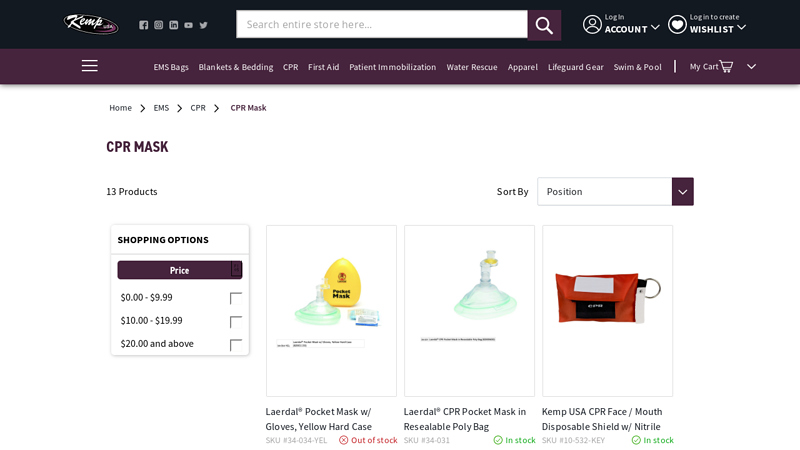Check the $0.00 - $9.99 price filter

coord(236,298)
